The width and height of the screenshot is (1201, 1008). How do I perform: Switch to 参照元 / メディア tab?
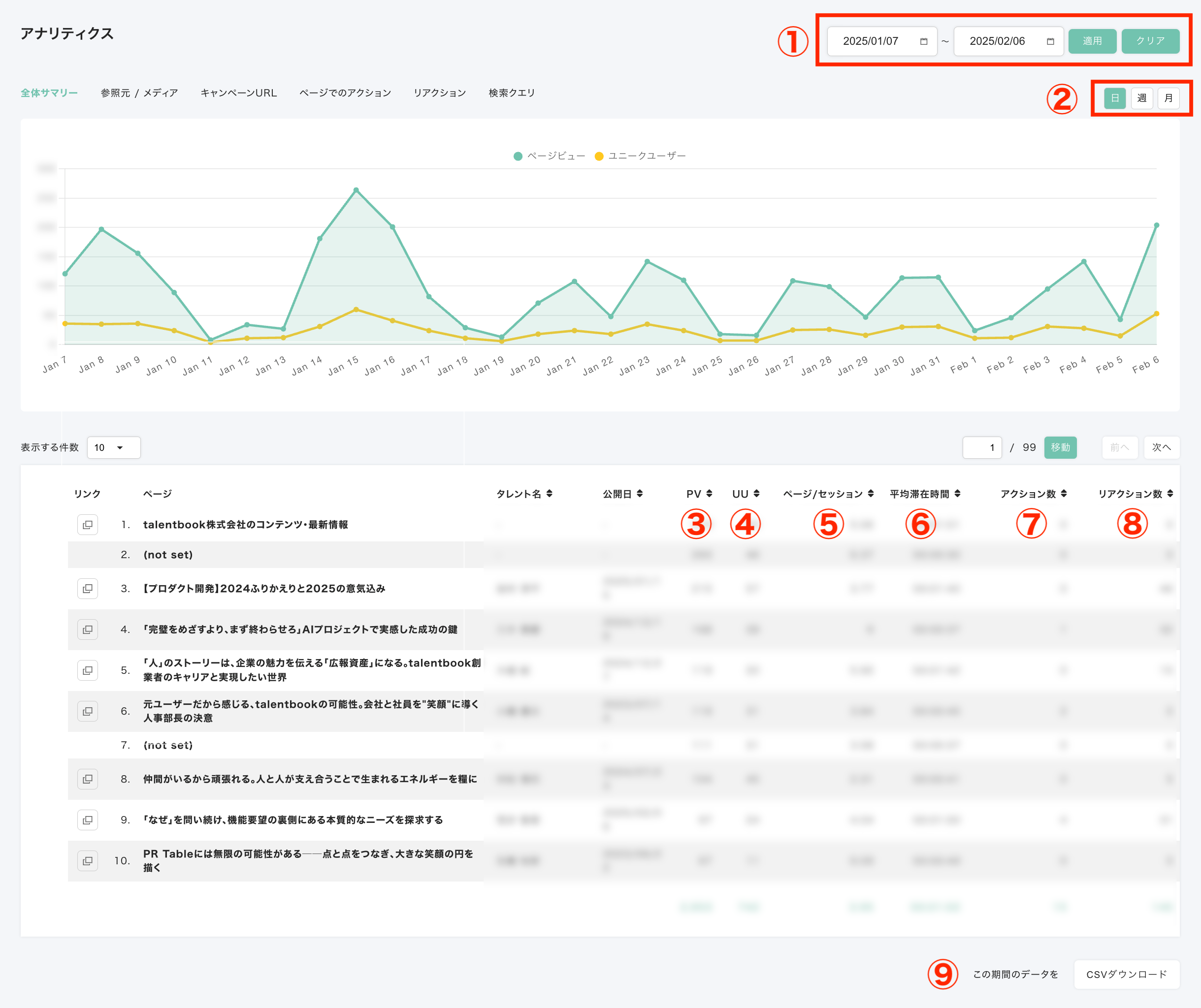tap(139, 93)
